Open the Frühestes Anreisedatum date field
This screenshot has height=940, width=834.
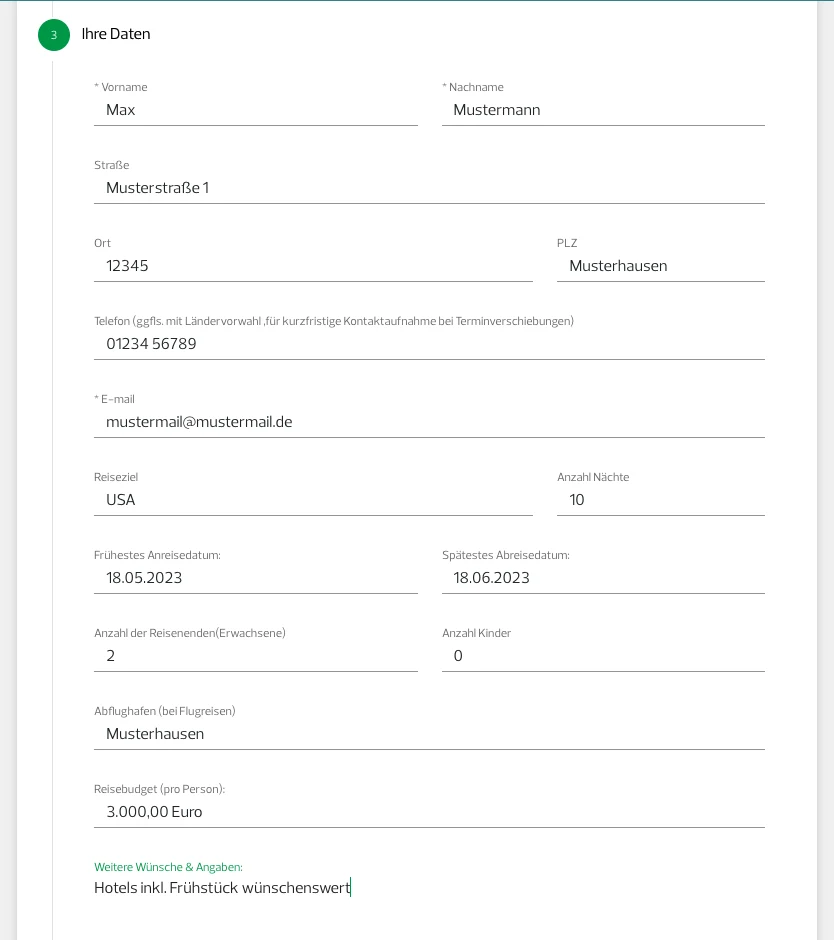click(x=255, y=578)
